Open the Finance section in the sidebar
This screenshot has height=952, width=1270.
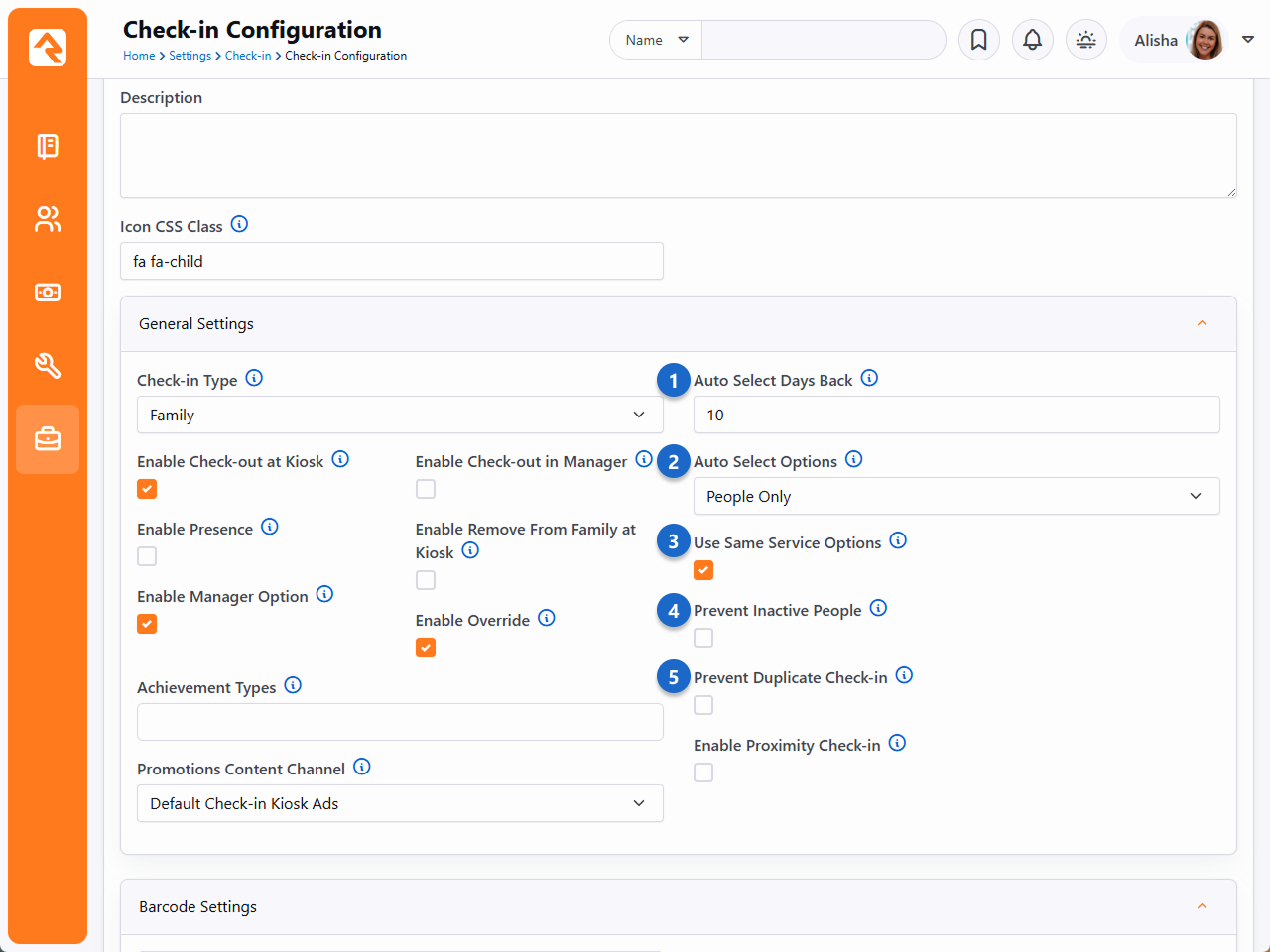point(48,293)
